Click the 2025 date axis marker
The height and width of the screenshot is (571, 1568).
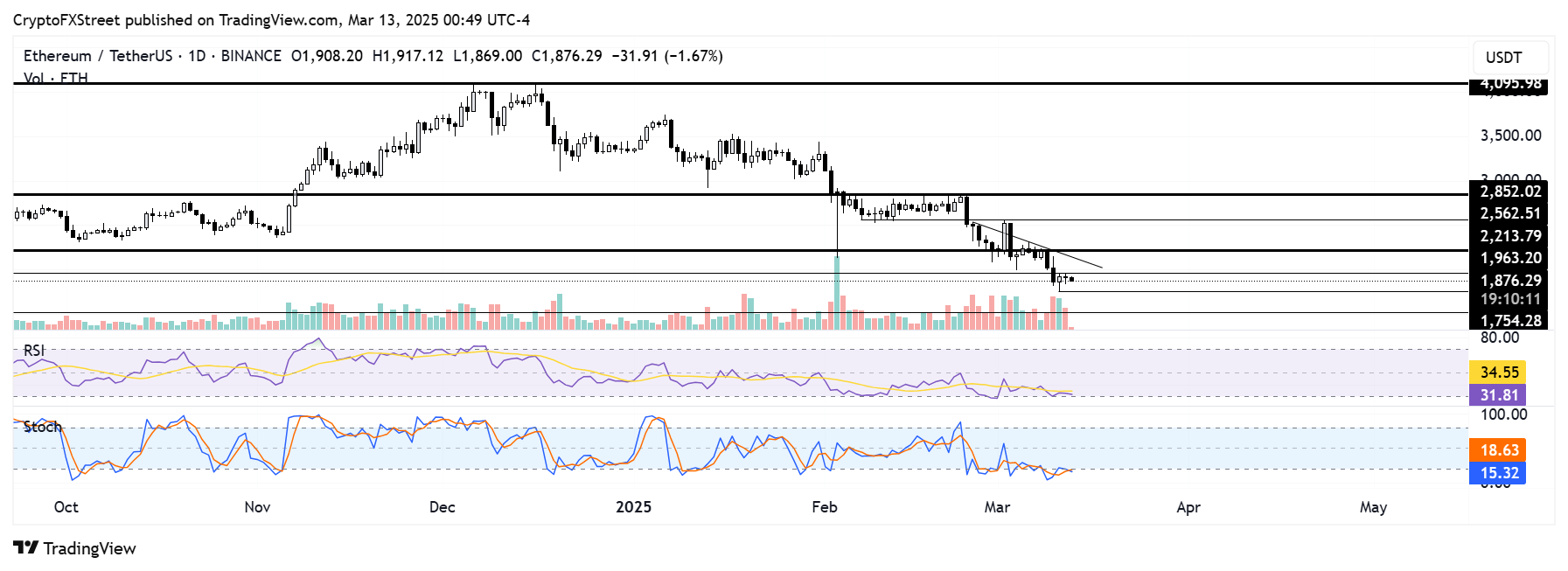pyautogui.click(x=633, y=507)
